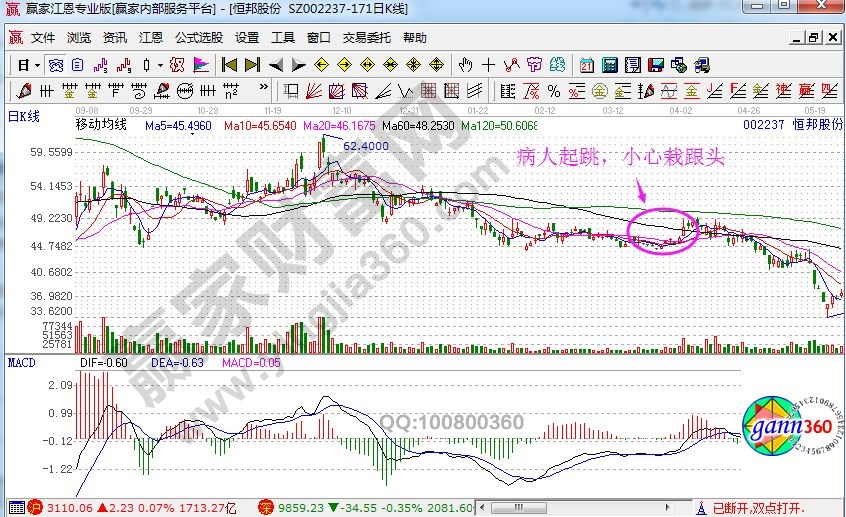The image size is (846, 517).
Task: Click the candlestick chart type icon
Action: 147,65
